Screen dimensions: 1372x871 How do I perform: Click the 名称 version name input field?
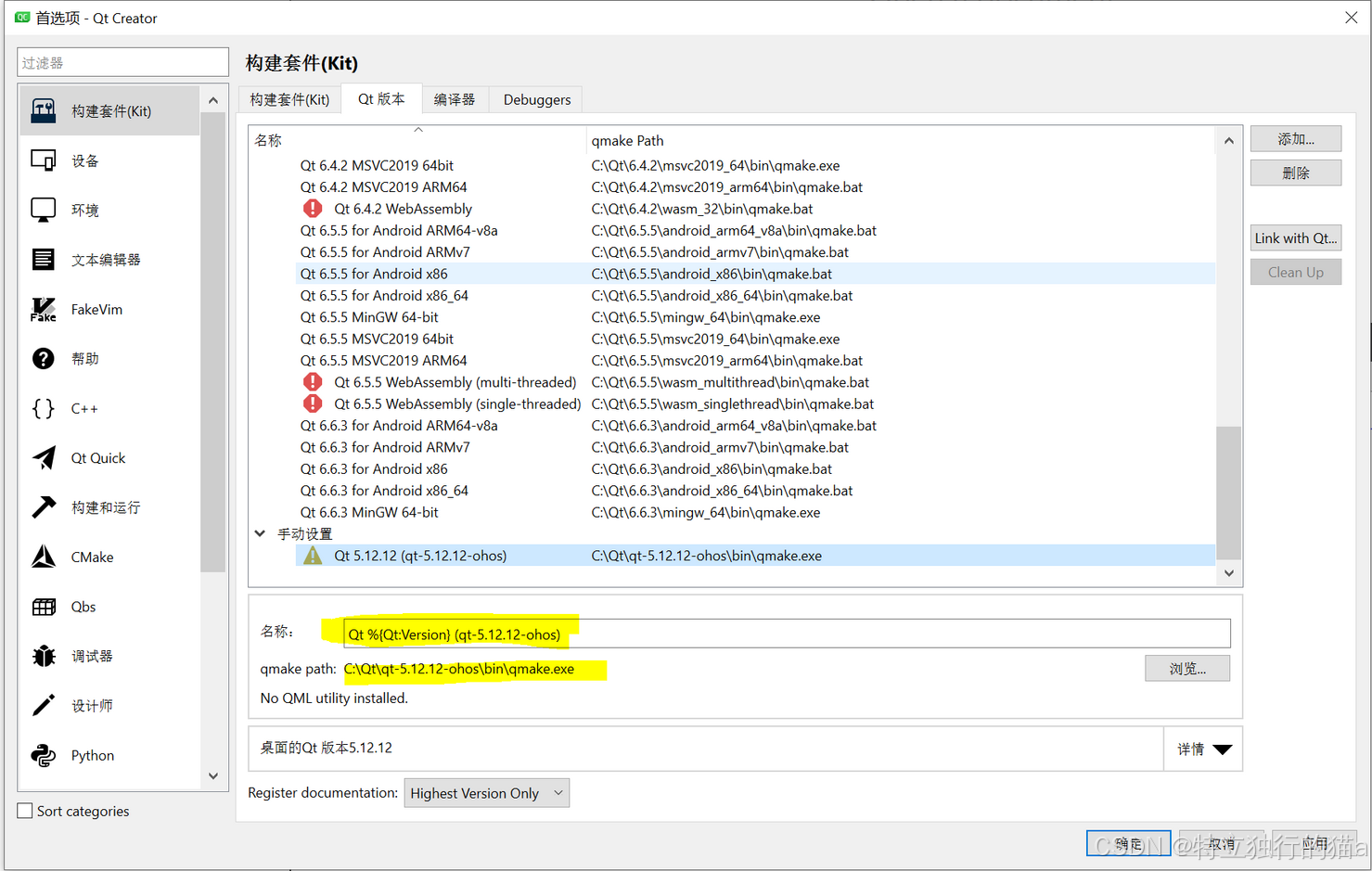[x=787, y=634]
